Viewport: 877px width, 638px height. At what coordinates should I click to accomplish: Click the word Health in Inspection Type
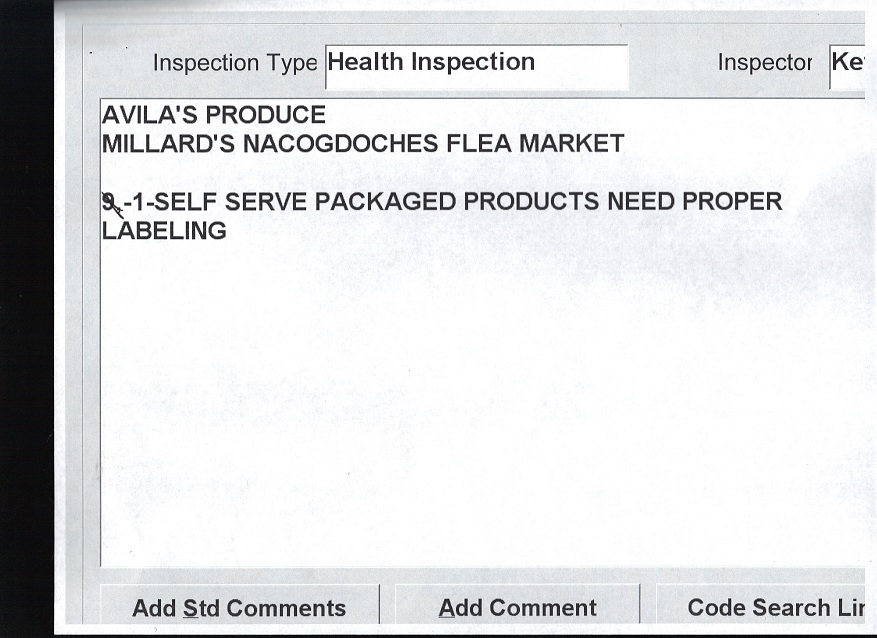(366, 62)
